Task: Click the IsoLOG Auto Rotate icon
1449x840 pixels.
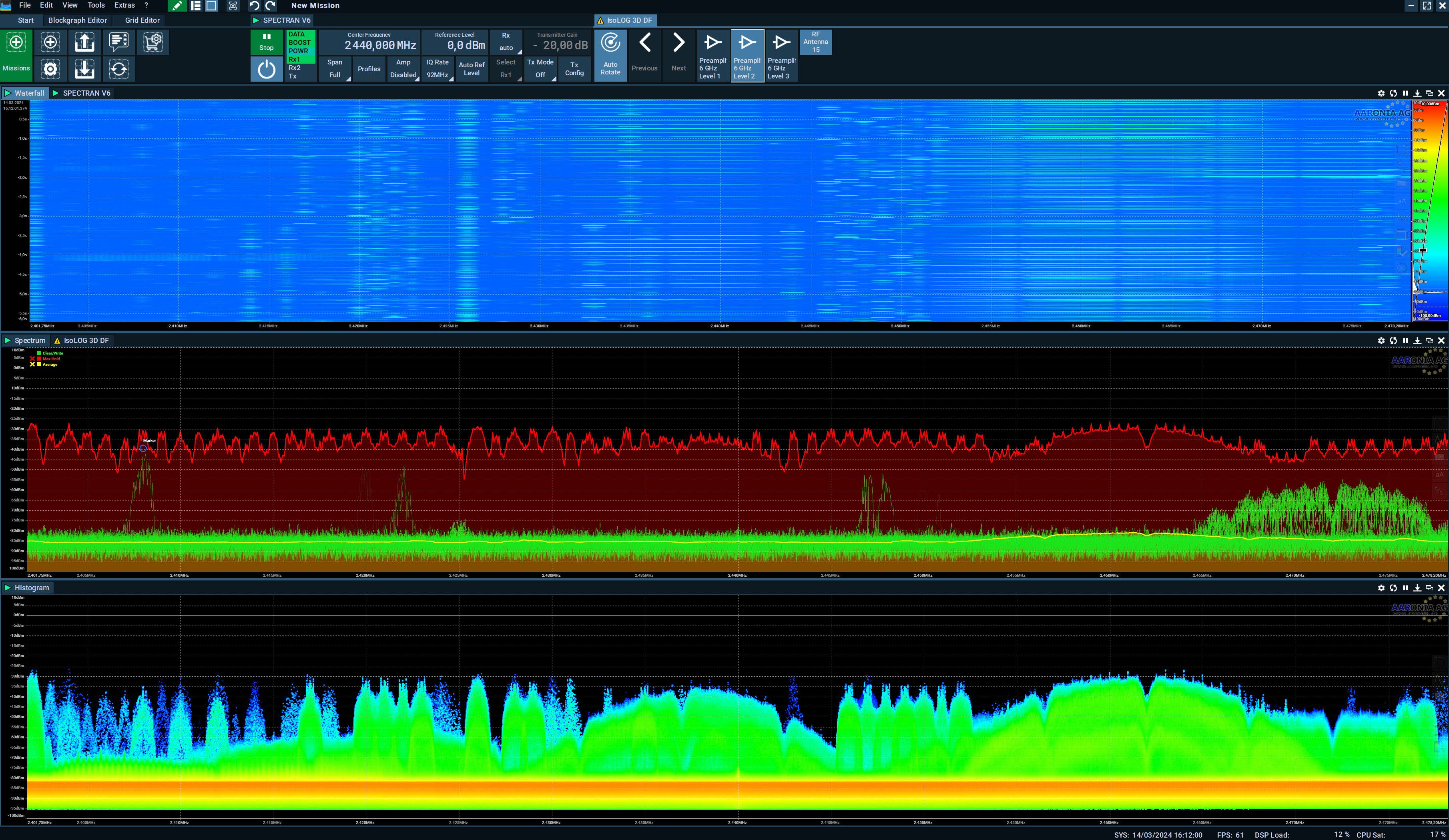Action: pos(610,55)
